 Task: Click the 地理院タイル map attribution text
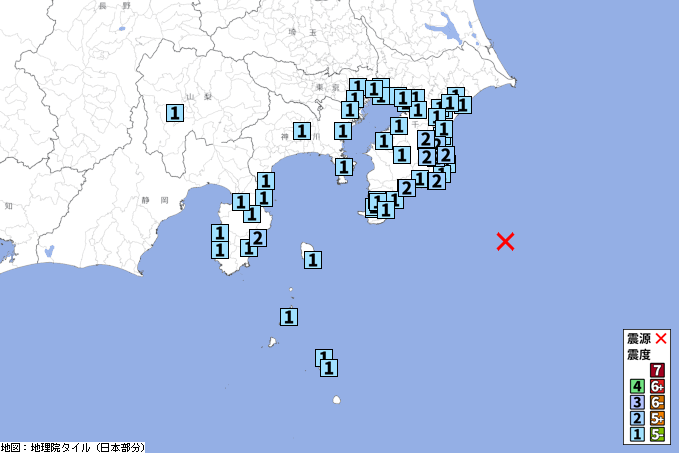tap(72, 447)
